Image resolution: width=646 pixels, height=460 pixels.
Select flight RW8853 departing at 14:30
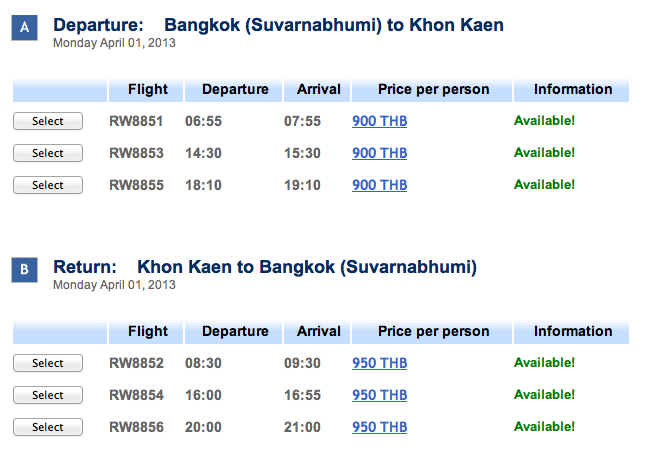[x=48, y=153]
